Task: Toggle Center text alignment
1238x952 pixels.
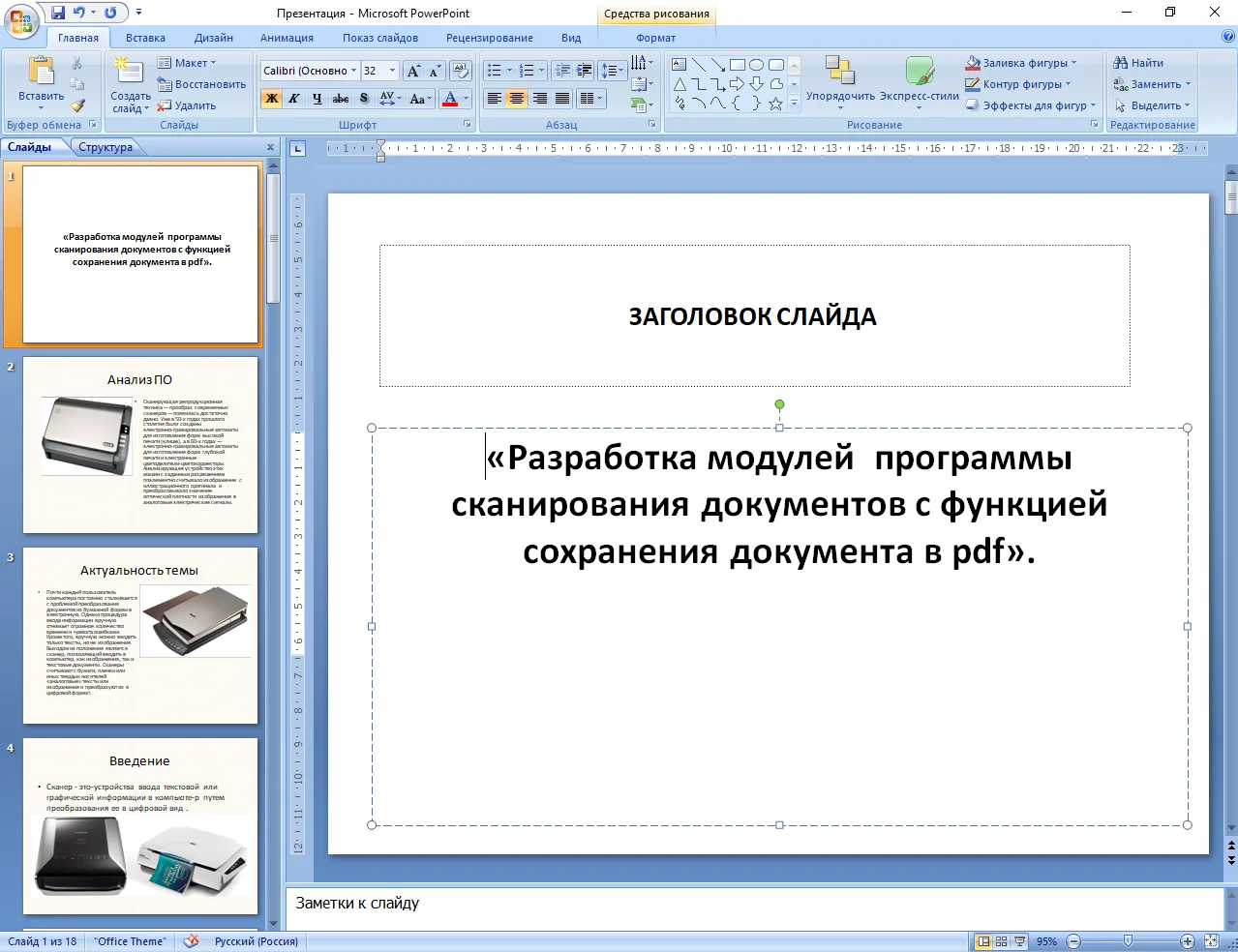Action: click(x=517, y=99)
